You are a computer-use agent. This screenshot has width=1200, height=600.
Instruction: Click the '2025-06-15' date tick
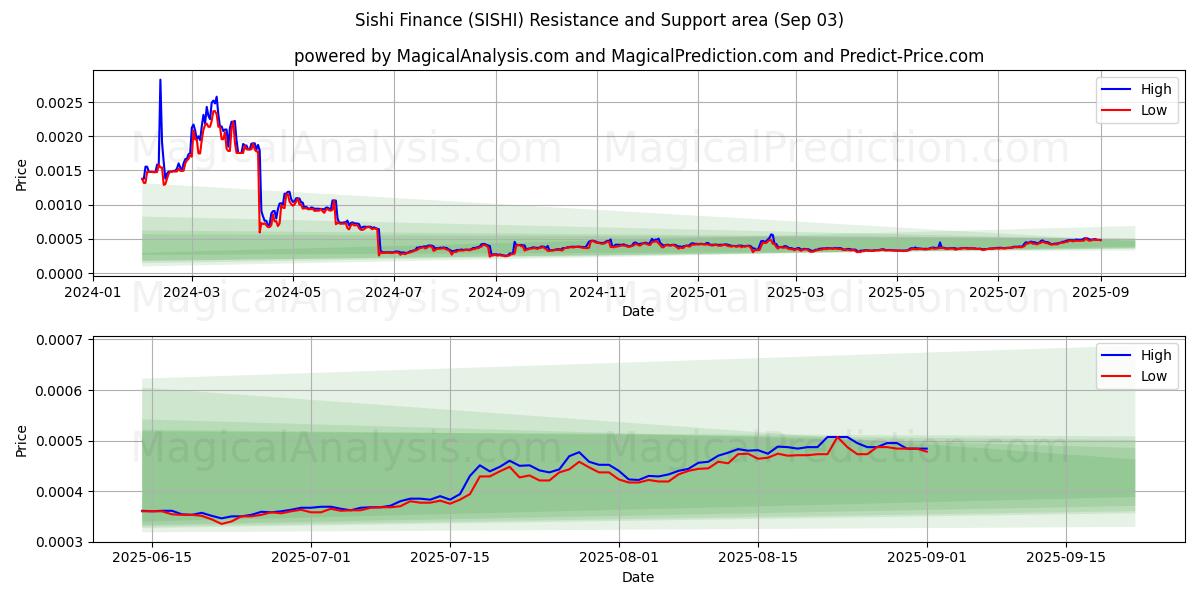pos(152,558)
